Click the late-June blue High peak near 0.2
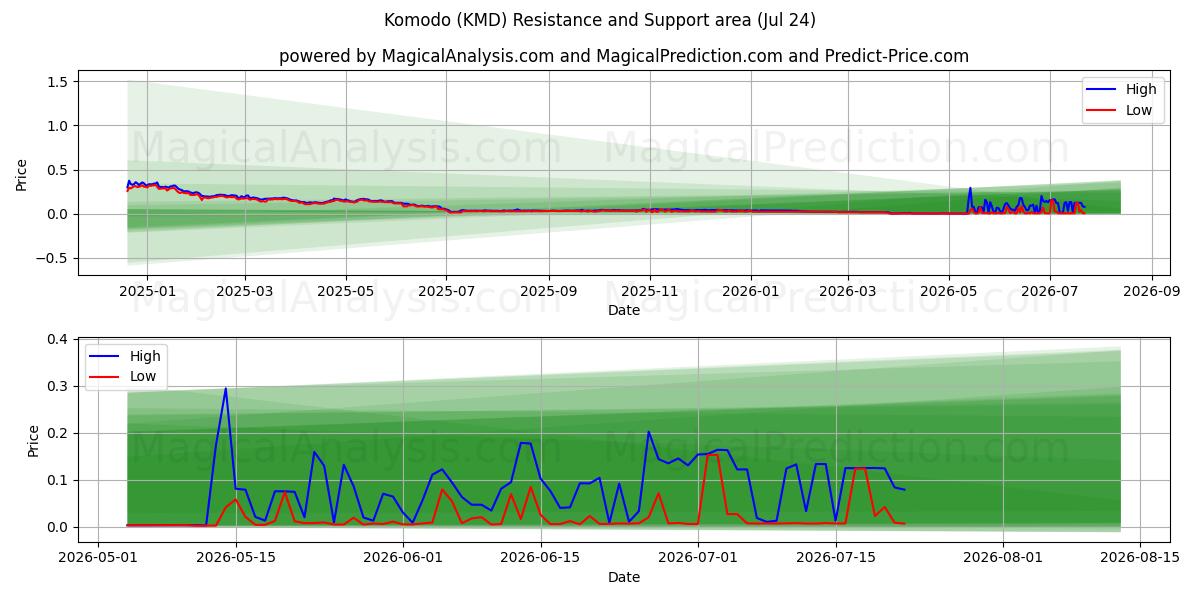 tap(648, 432)
